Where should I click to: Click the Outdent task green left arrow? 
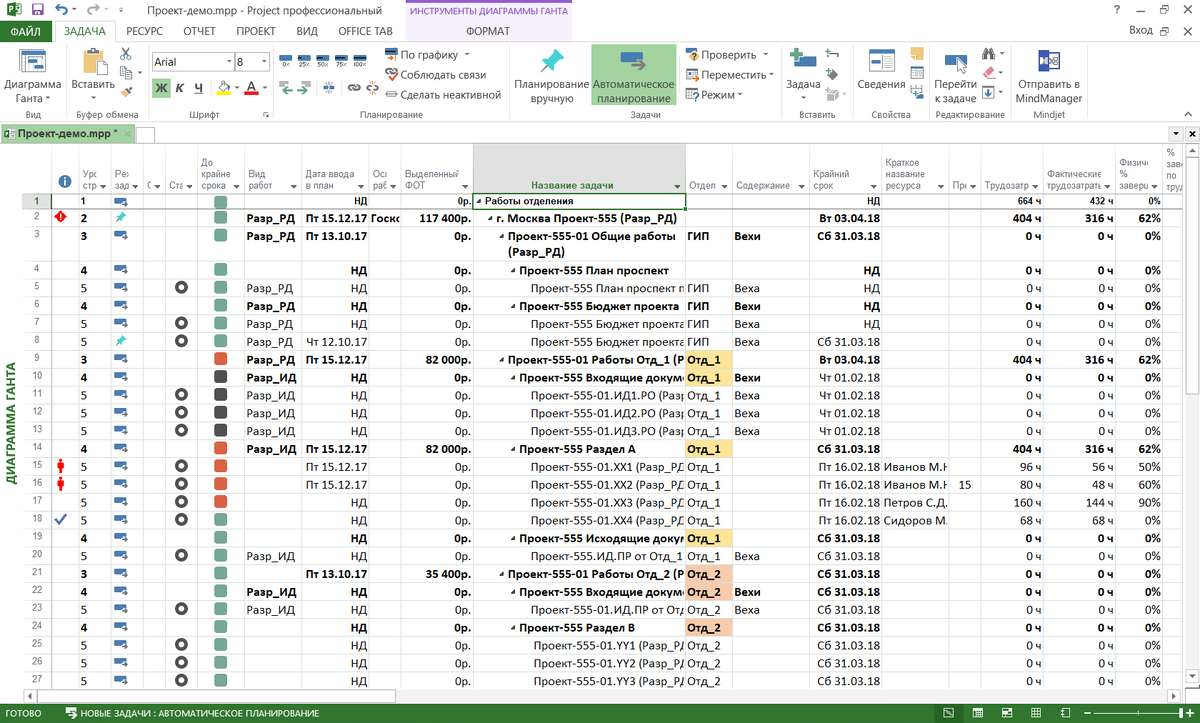(x=287, y=88)
